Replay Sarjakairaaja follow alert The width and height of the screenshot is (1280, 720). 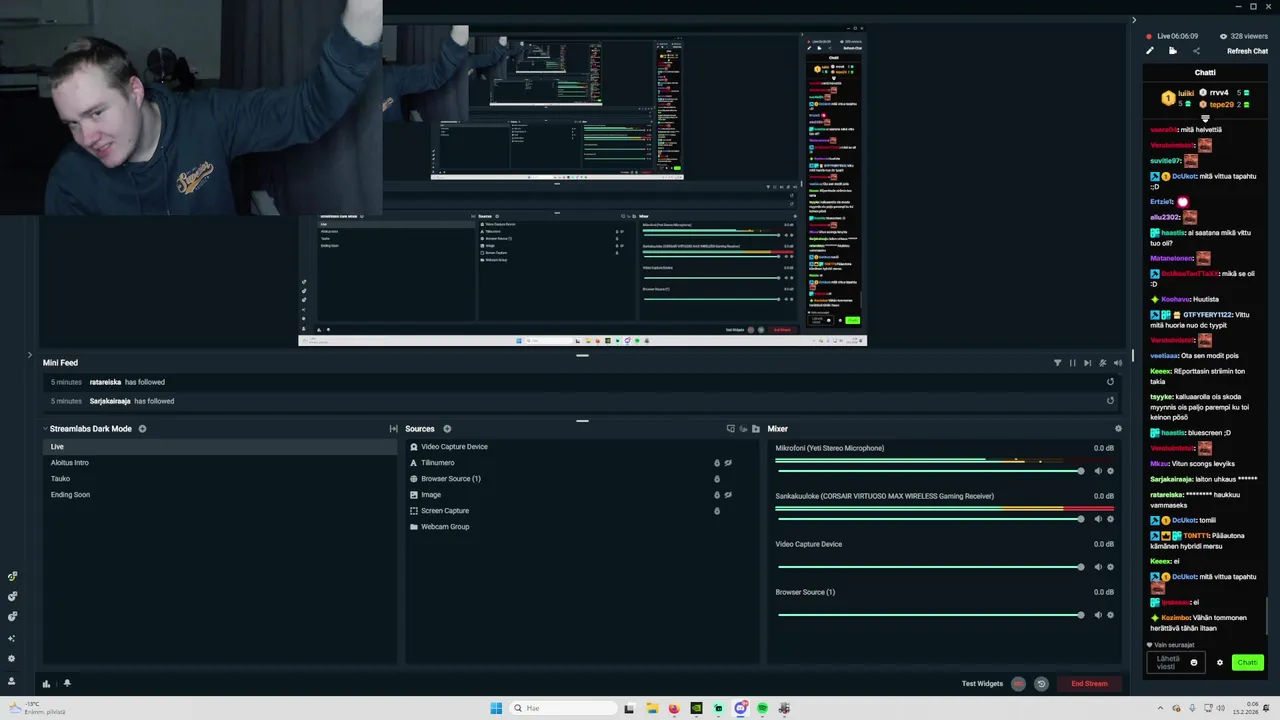[1110, 401]
